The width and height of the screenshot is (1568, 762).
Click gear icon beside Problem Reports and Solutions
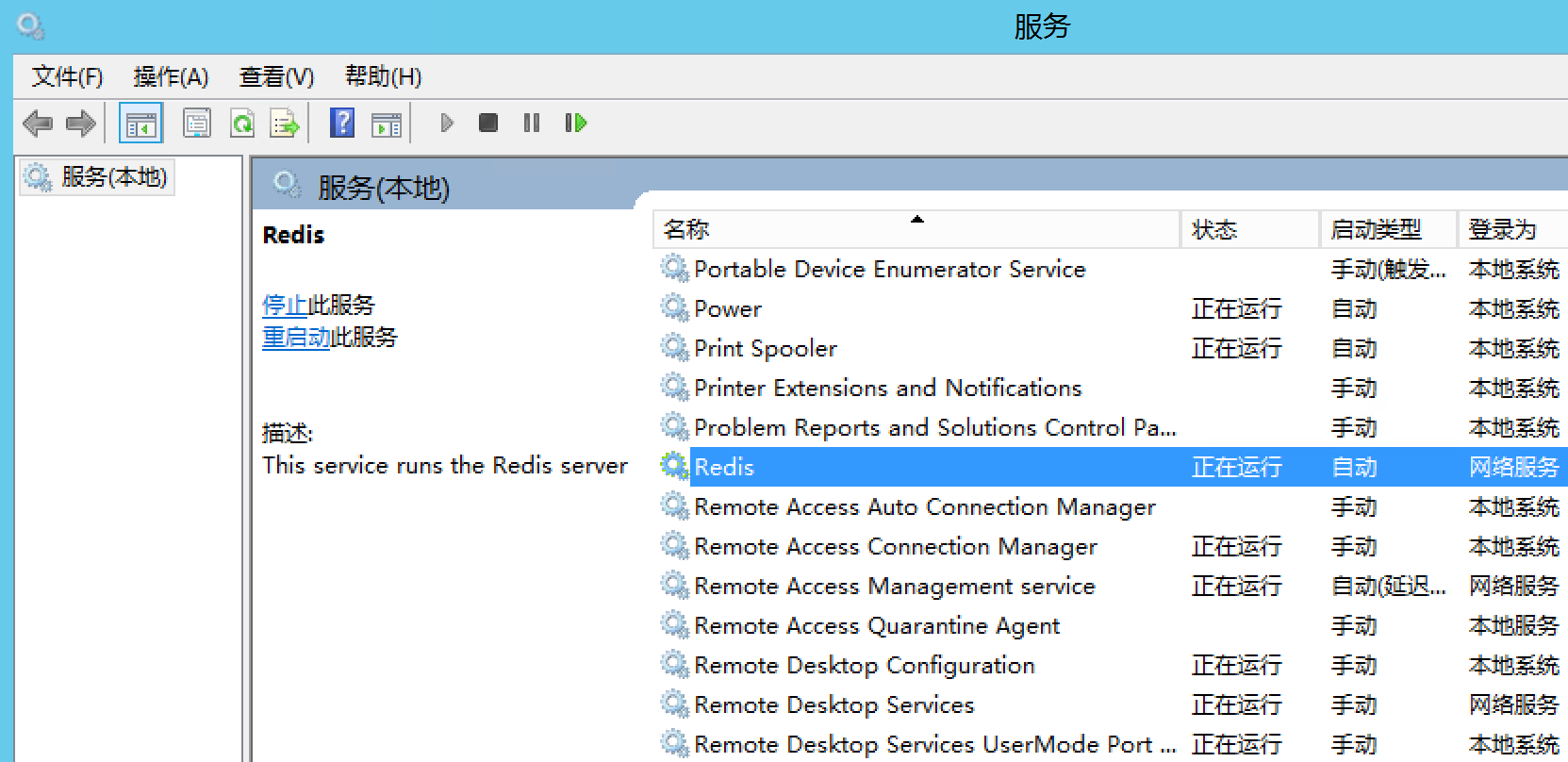pyautogui.click(x=674, y=426)
